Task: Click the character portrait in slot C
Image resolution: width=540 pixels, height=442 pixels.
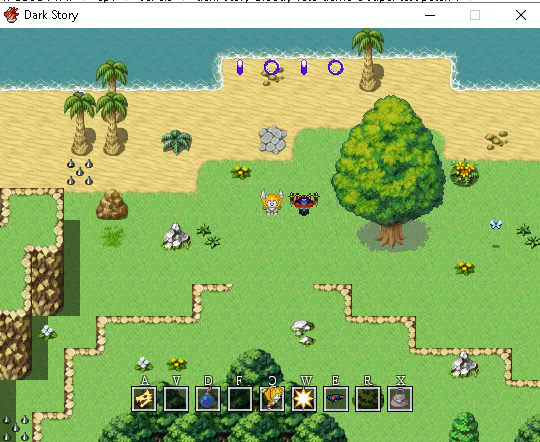Action: tap(272, 399)
